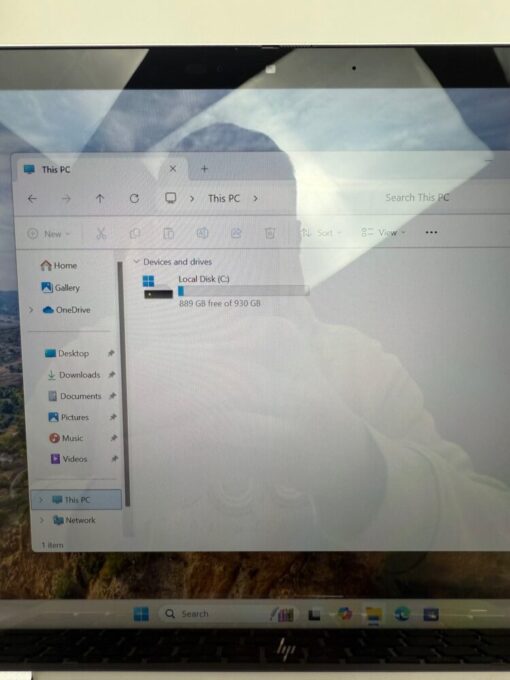The height and width of the screenshot is (680, 510).
Task: Click the Local Disk (C:) label
Action: (204, 279)
